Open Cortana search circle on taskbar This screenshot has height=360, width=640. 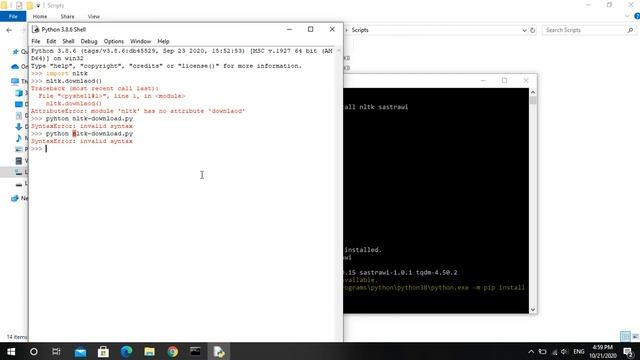(x=34, y=351)
